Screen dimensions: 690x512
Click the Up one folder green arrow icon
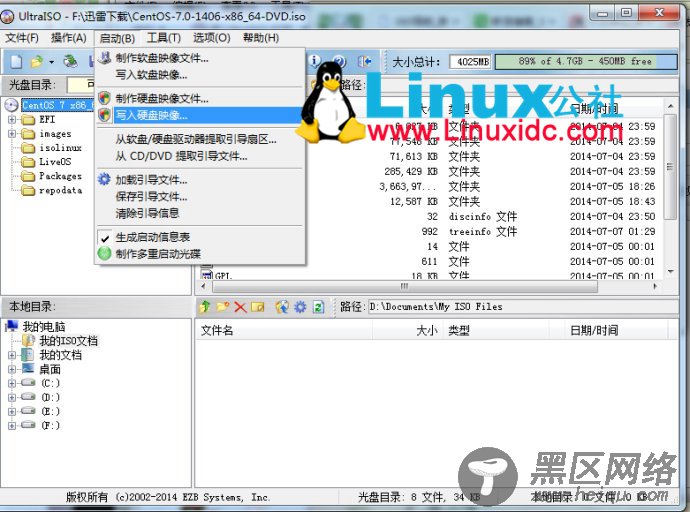tap(205, 307)
